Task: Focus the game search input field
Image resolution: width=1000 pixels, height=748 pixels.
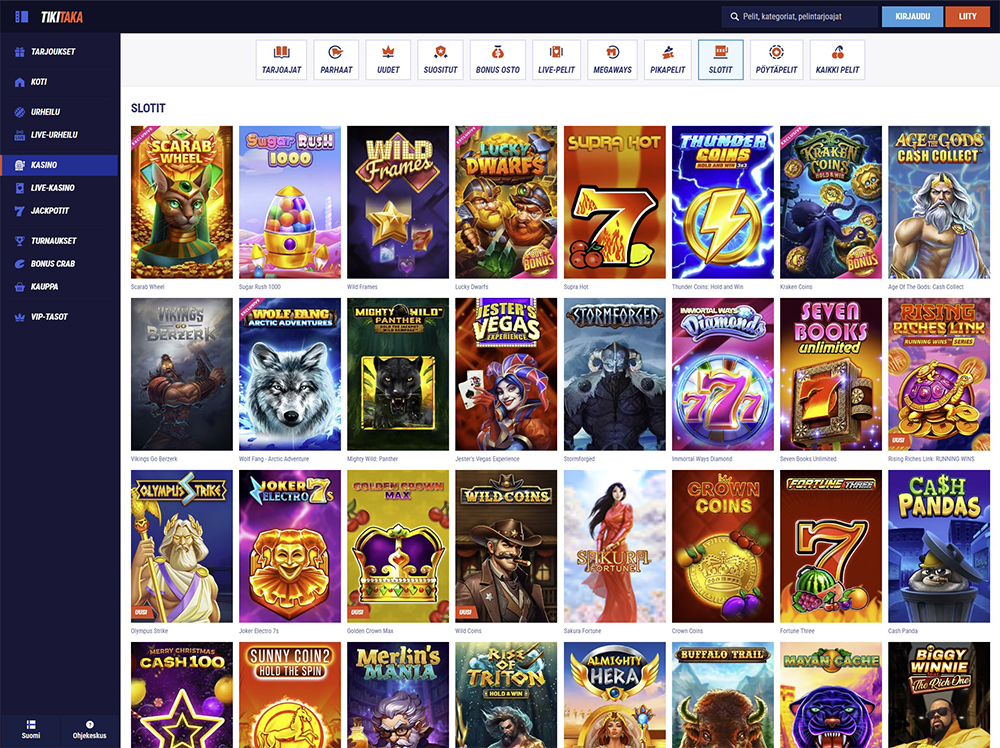Action: tap(800, 17)
